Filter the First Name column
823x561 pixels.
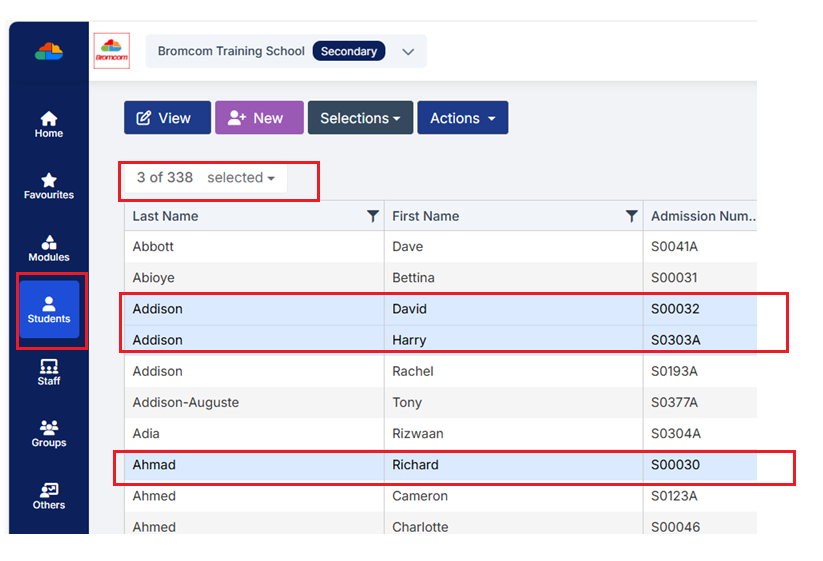click(x=631, y=216)
